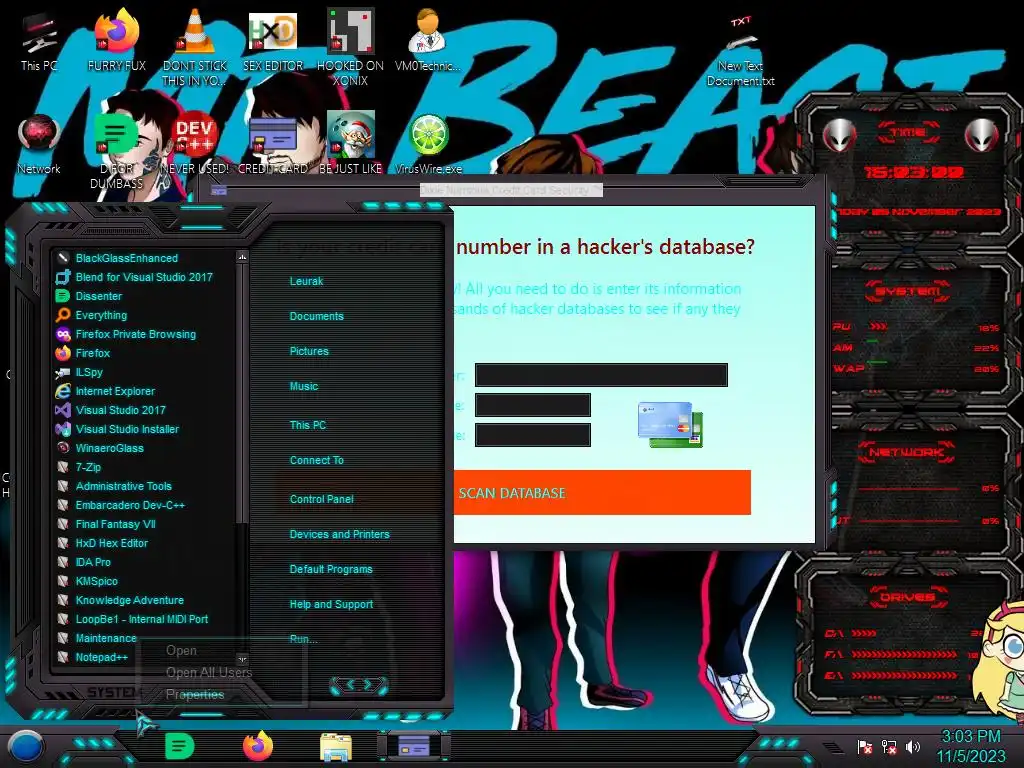
Task: Click the clock showing 3:03 PM
Action: 971,736
